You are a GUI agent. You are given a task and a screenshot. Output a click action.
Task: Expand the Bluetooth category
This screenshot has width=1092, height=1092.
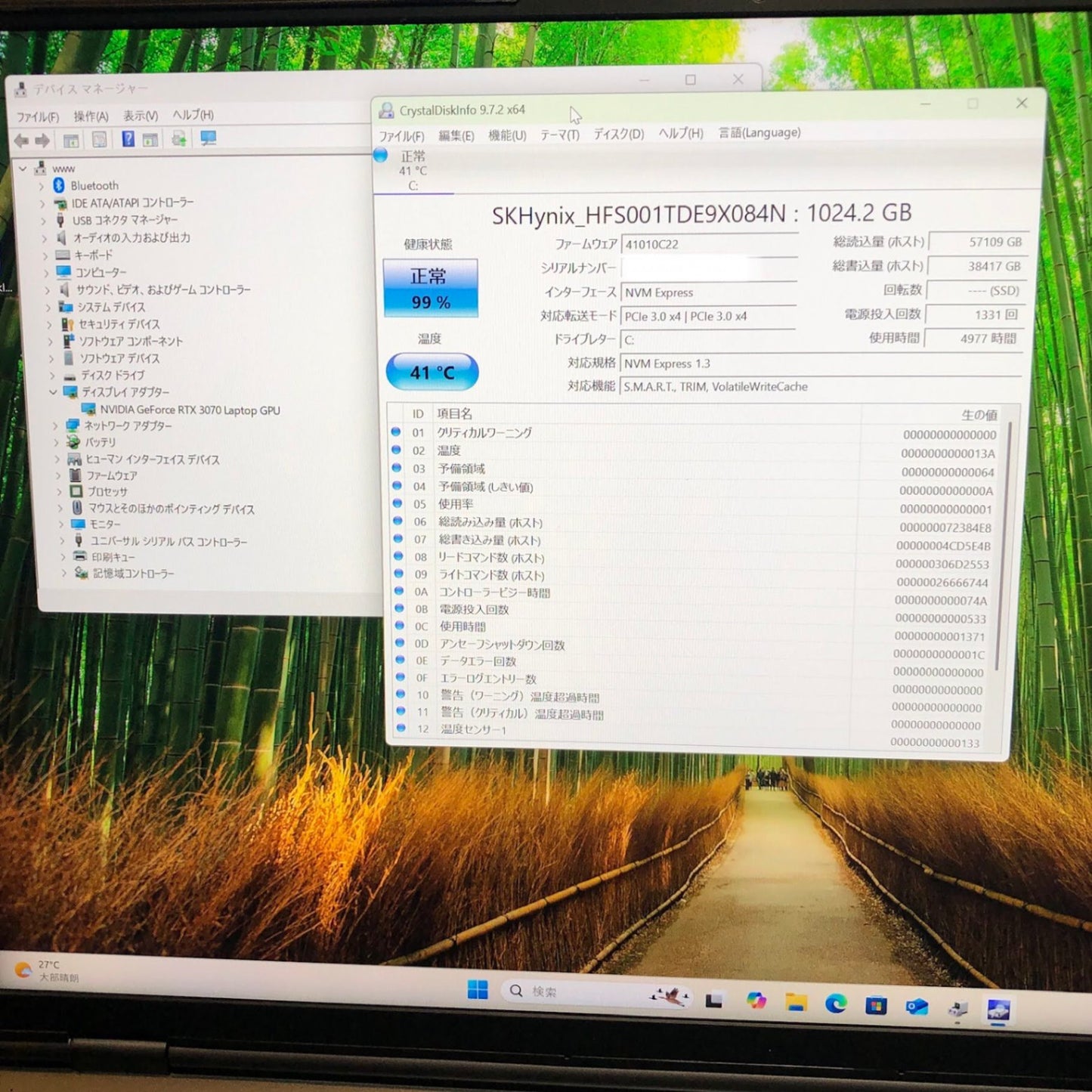[42, 185]
